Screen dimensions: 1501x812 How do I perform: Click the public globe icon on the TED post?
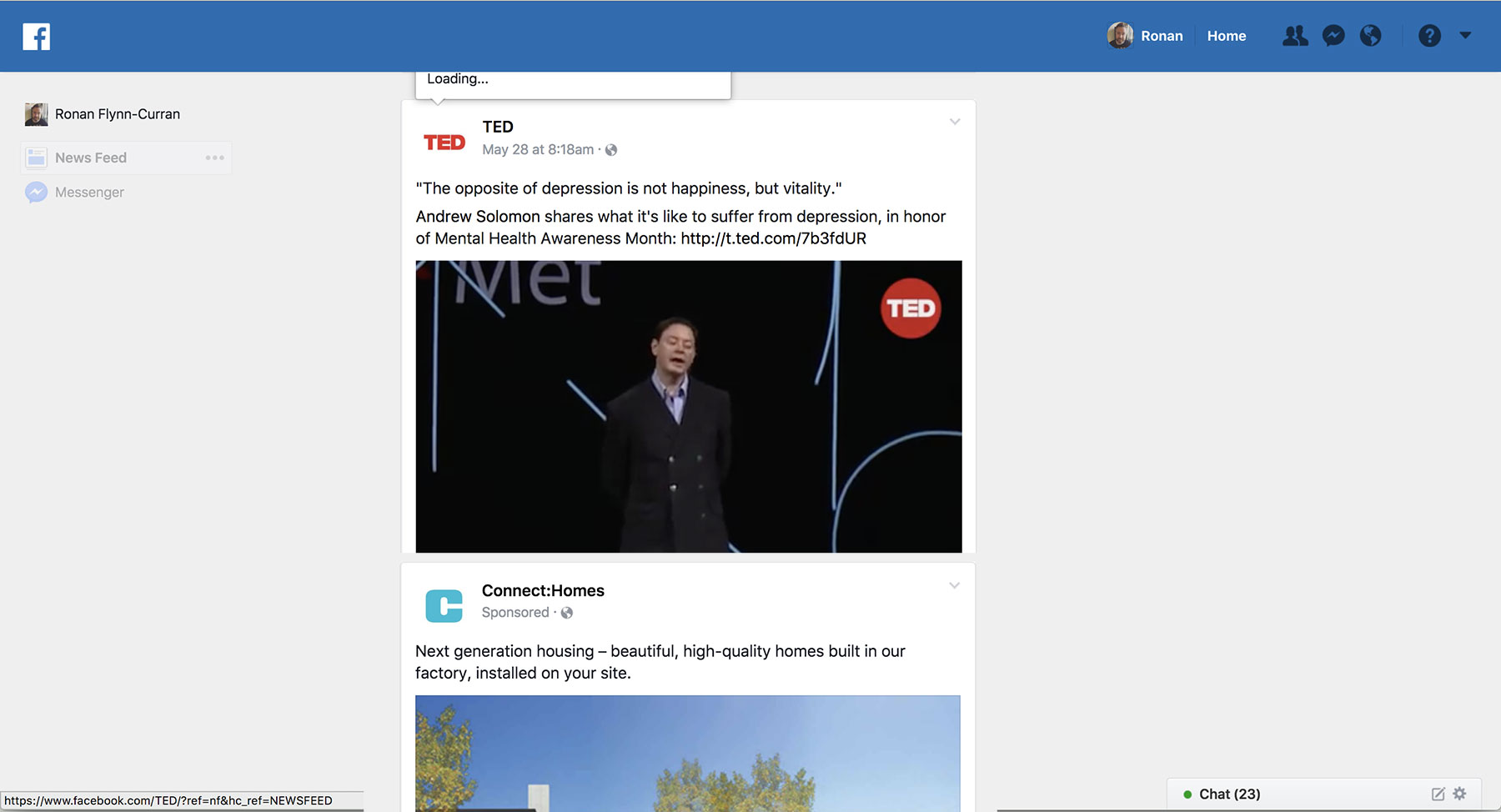[x=611, y=150]
